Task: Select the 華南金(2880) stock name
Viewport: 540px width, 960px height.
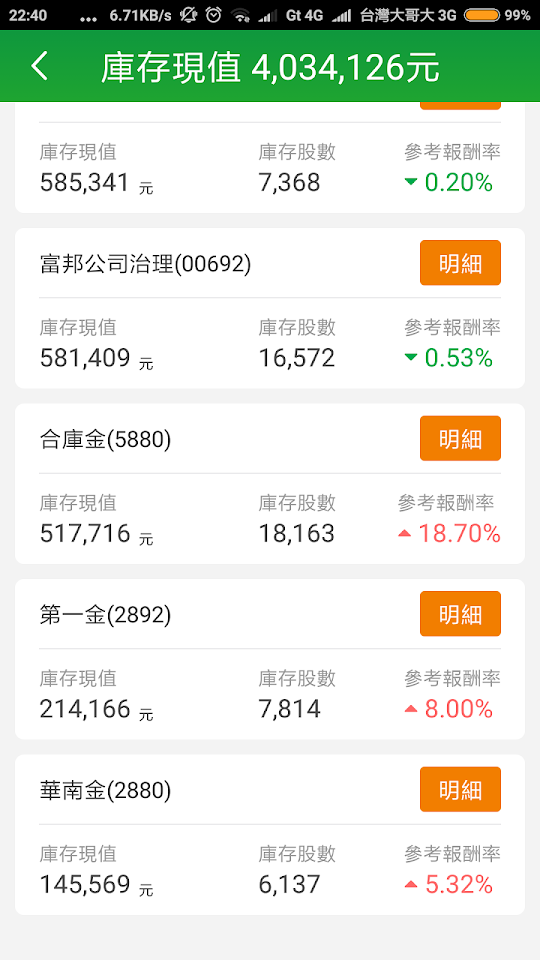Action: (x=105, y=790)
